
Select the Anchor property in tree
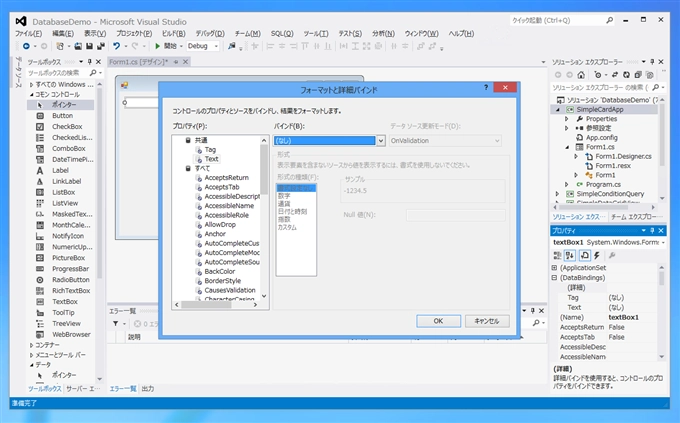215,234
